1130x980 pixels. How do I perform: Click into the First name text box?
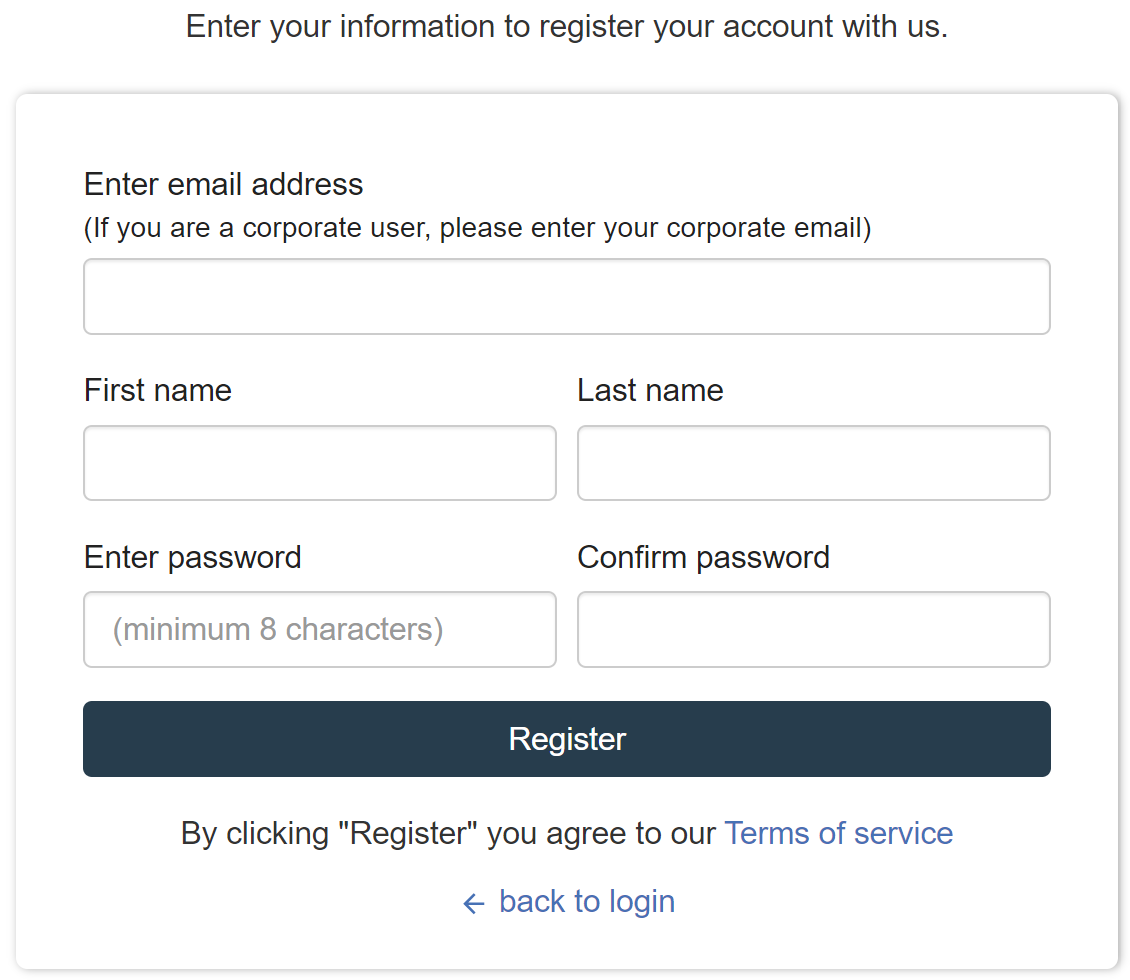pyautogui.click(x=320, y=463)
